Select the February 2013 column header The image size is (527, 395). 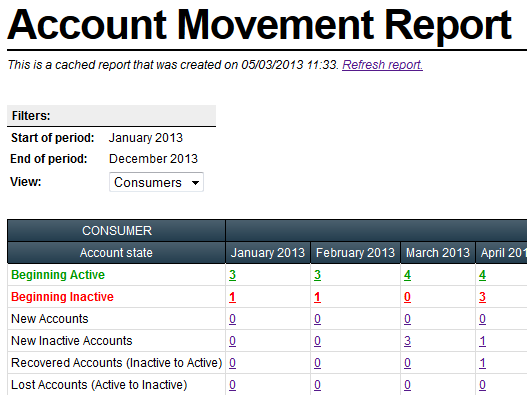pos(355,252)
